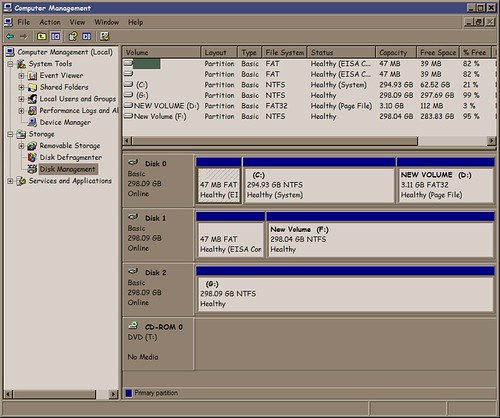The width and height of the screenshot is (500, 418).
Task: Select Disk 1's 47 MB FAT partition block
Action: click(231, 240)
